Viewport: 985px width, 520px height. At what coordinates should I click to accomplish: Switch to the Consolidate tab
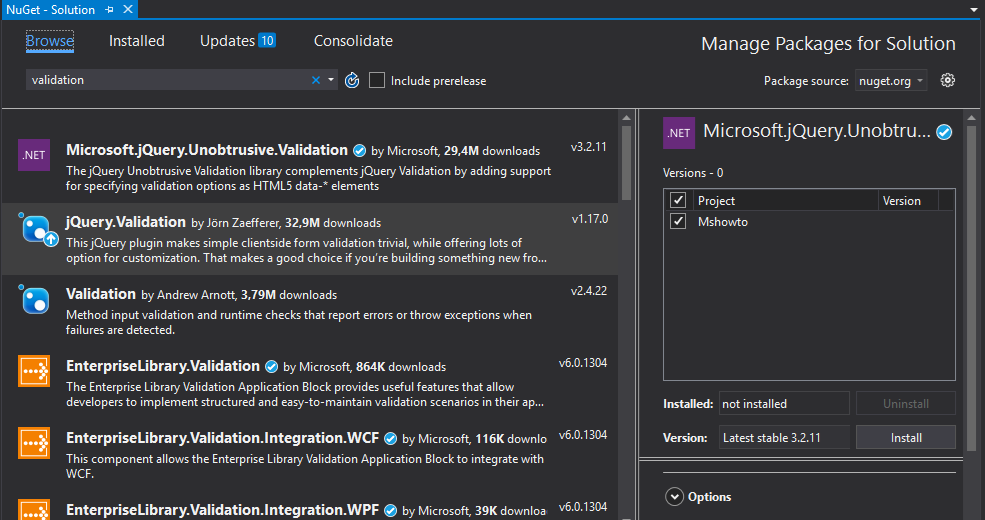353,41
